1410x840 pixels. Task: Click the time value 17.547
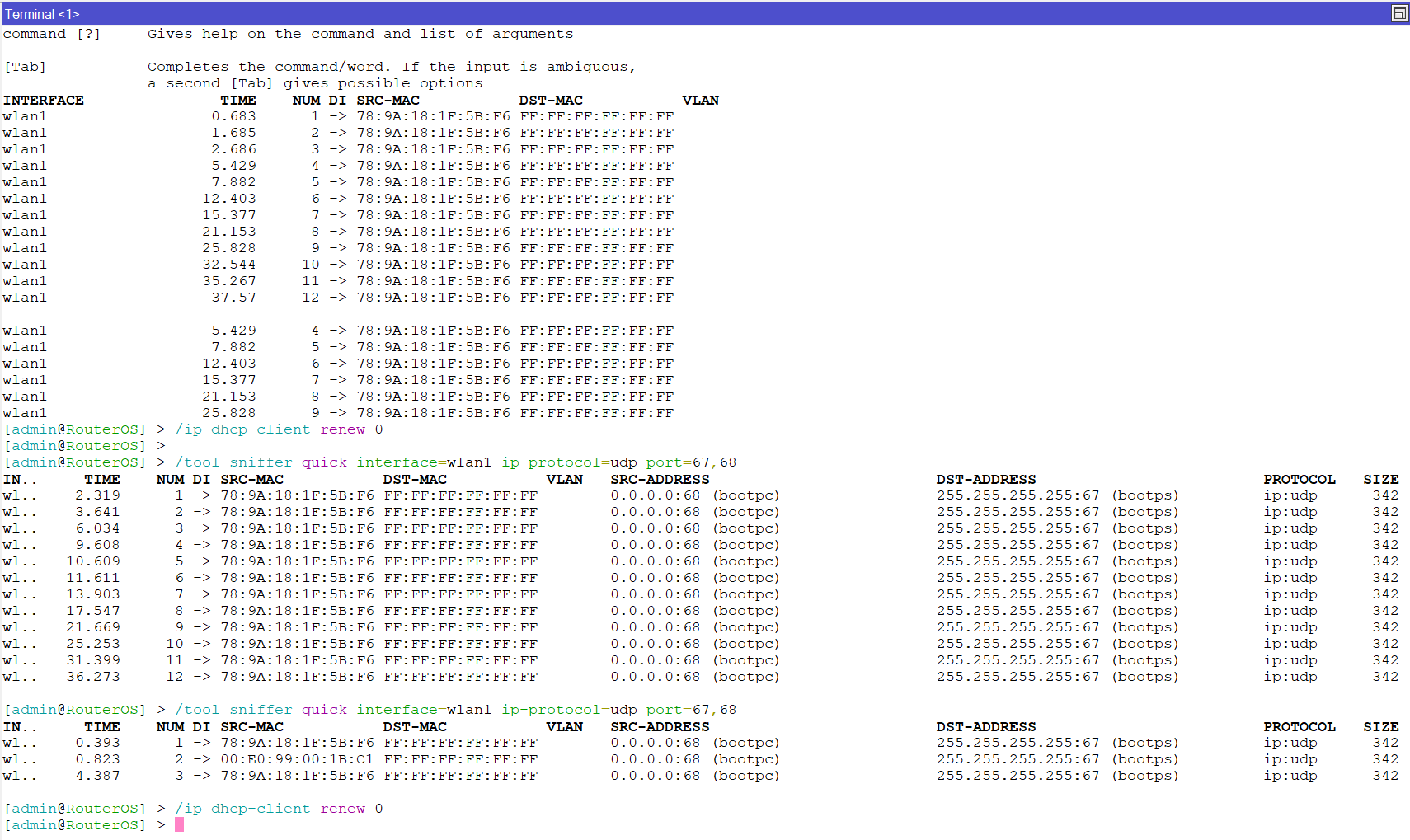tap(93, 611)
